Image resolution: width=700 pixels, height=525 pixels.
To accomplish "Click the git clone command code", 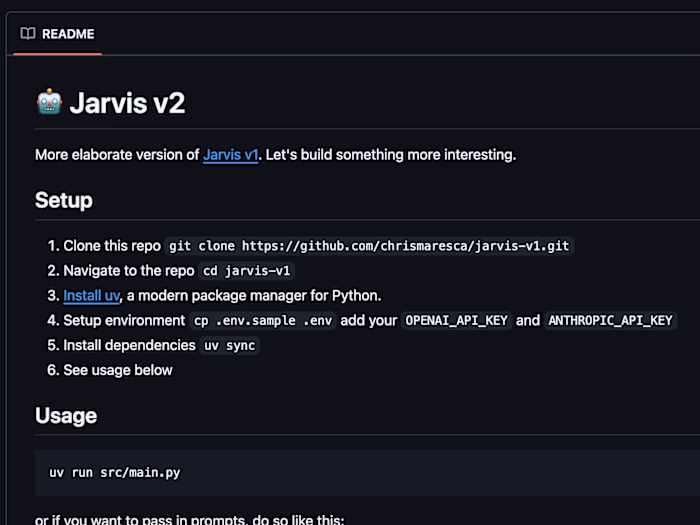I will [x=369, y=246].
